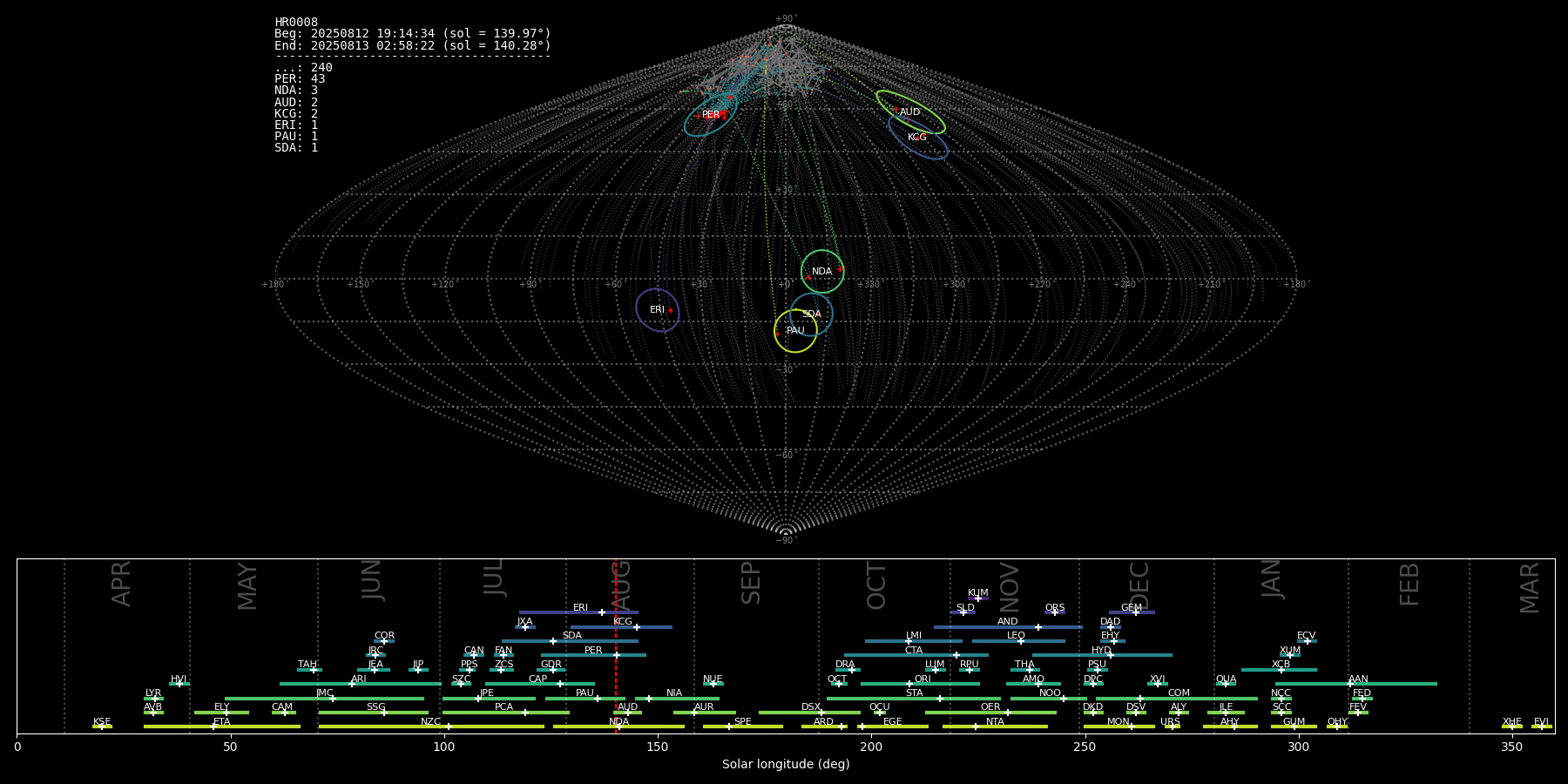Click the ECV shower bar in timeline
This screenshot has width=1568, height=784.
point(1307,641)
